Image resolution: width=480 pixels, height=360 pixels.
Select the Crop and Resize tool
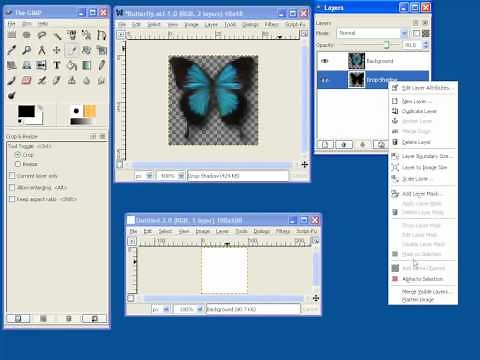click(72, 50)
